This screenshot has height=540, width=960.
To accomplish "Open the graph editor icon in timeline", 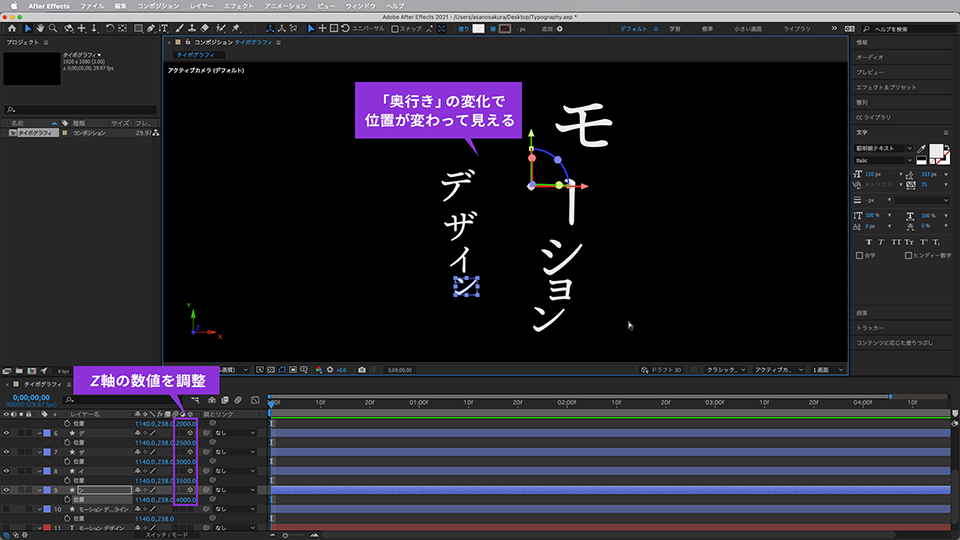I will pyautogui.click(x=255, y=400).
